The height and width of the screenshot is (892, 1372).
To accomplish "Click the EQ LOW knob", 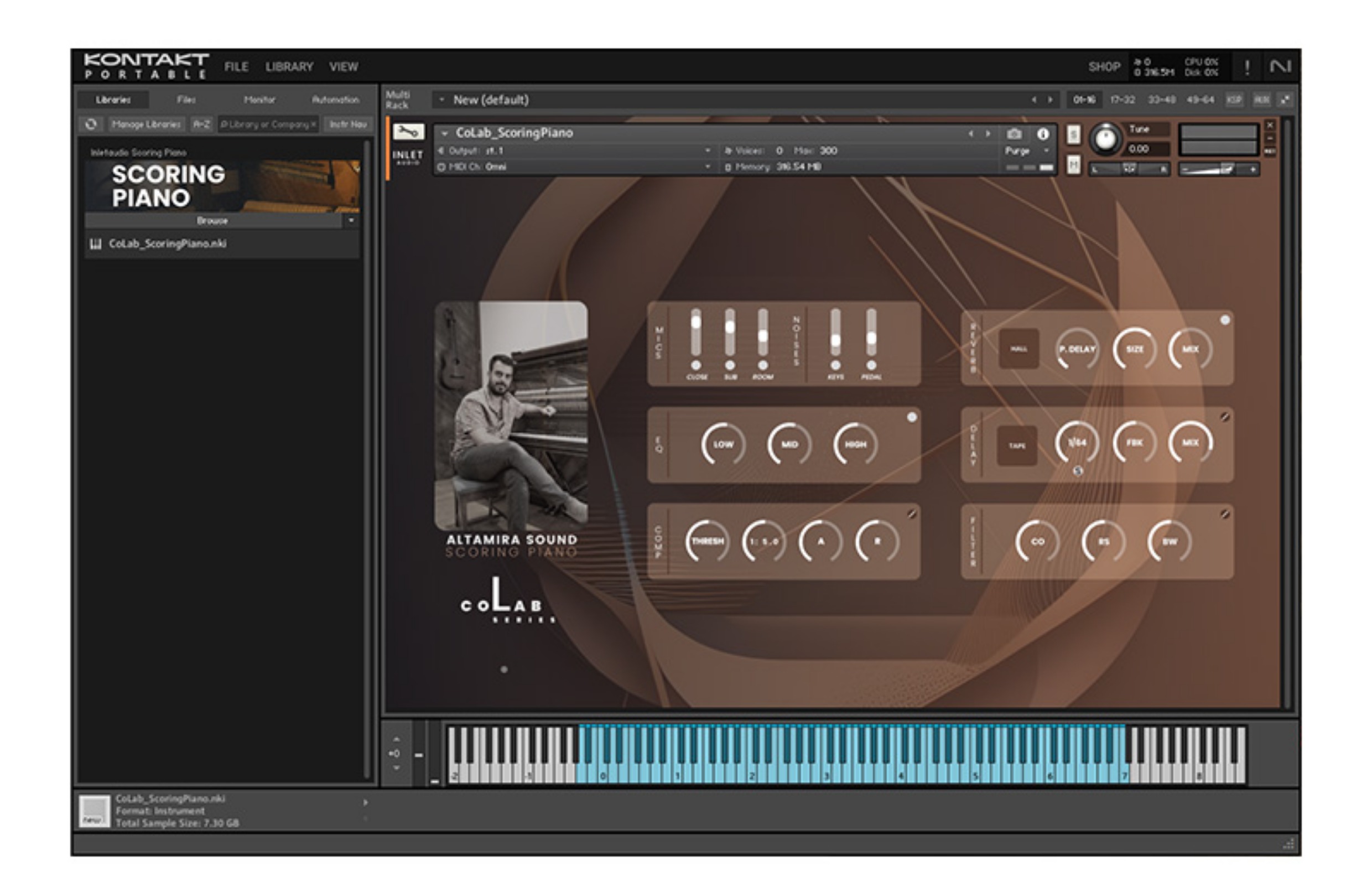I will [x=723, y=444].
